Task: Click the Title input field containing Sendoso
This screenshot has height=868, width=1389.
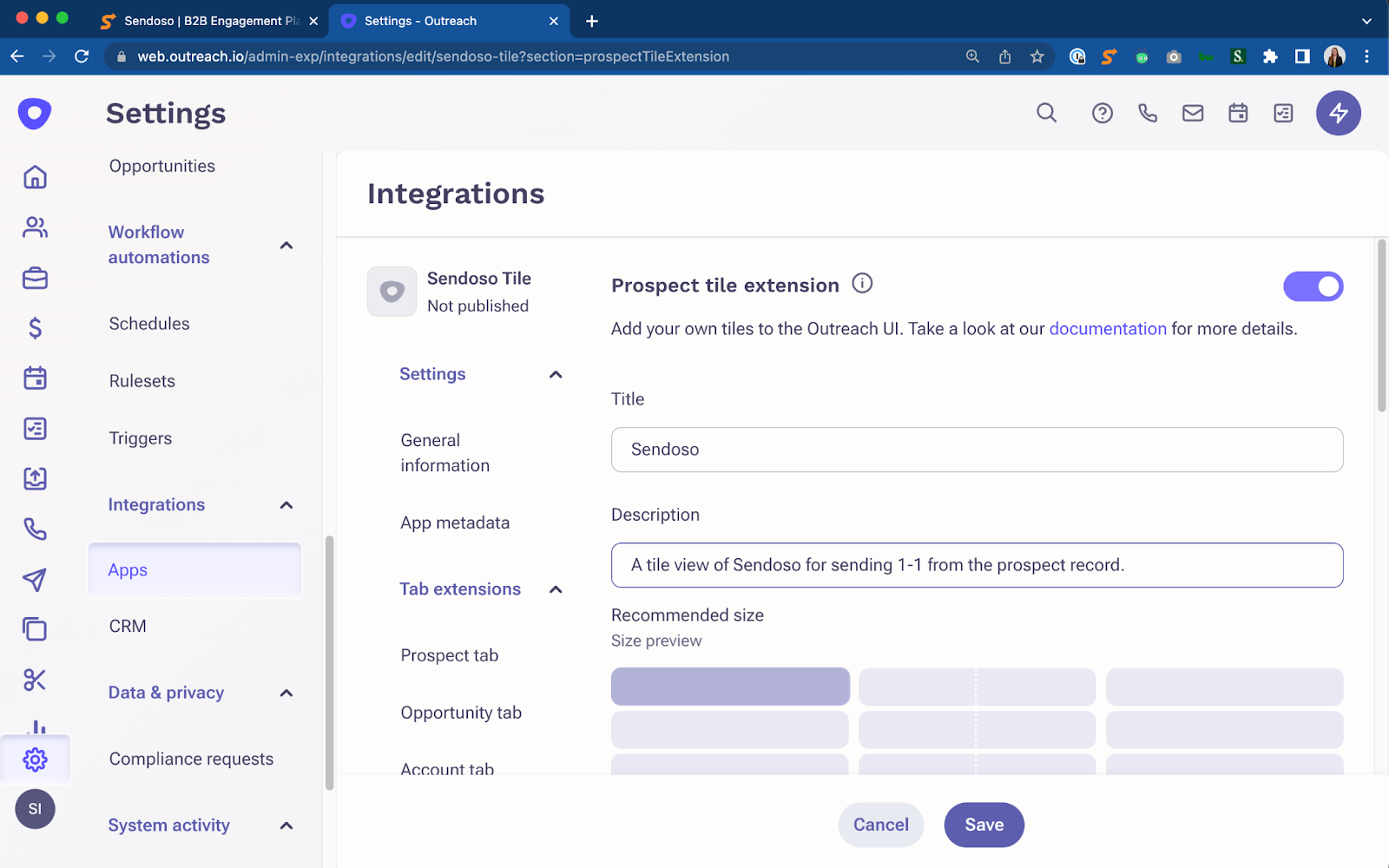Action: click(978, 450)
